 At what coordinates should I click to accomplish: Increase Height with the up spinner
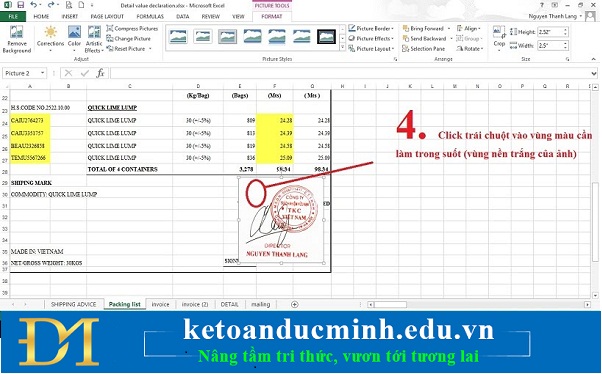pos(566,30)
